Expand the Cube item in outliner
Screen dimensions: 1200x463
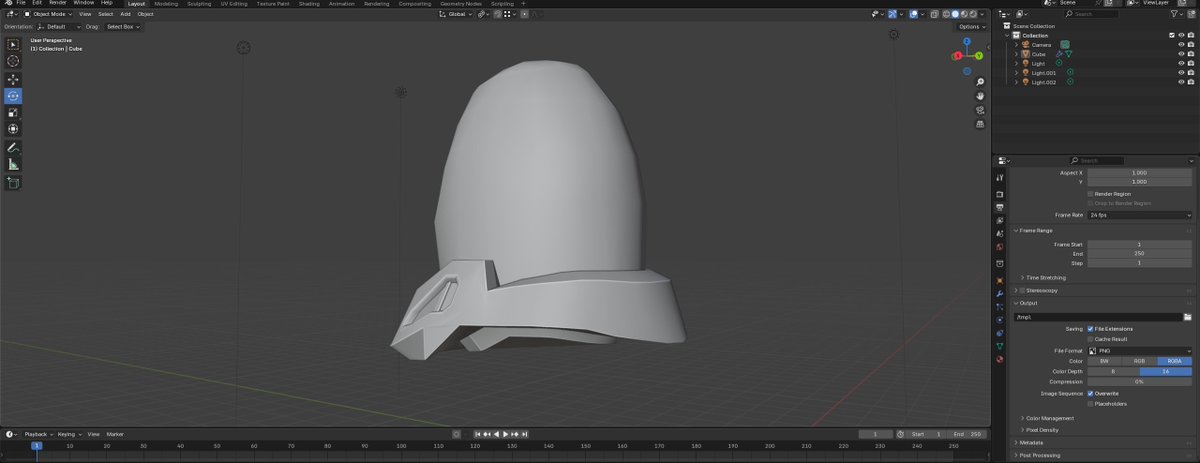pos(1016,54)
